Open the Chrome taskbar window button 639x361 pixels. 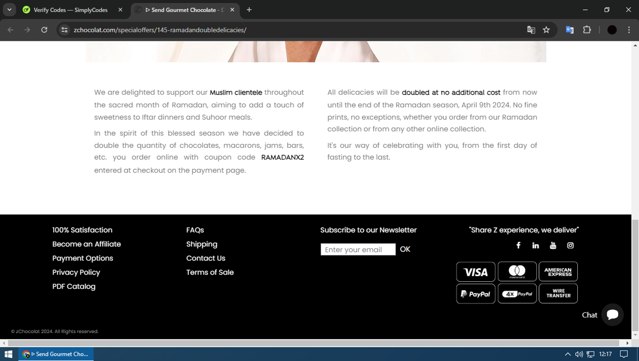(56, 354)
